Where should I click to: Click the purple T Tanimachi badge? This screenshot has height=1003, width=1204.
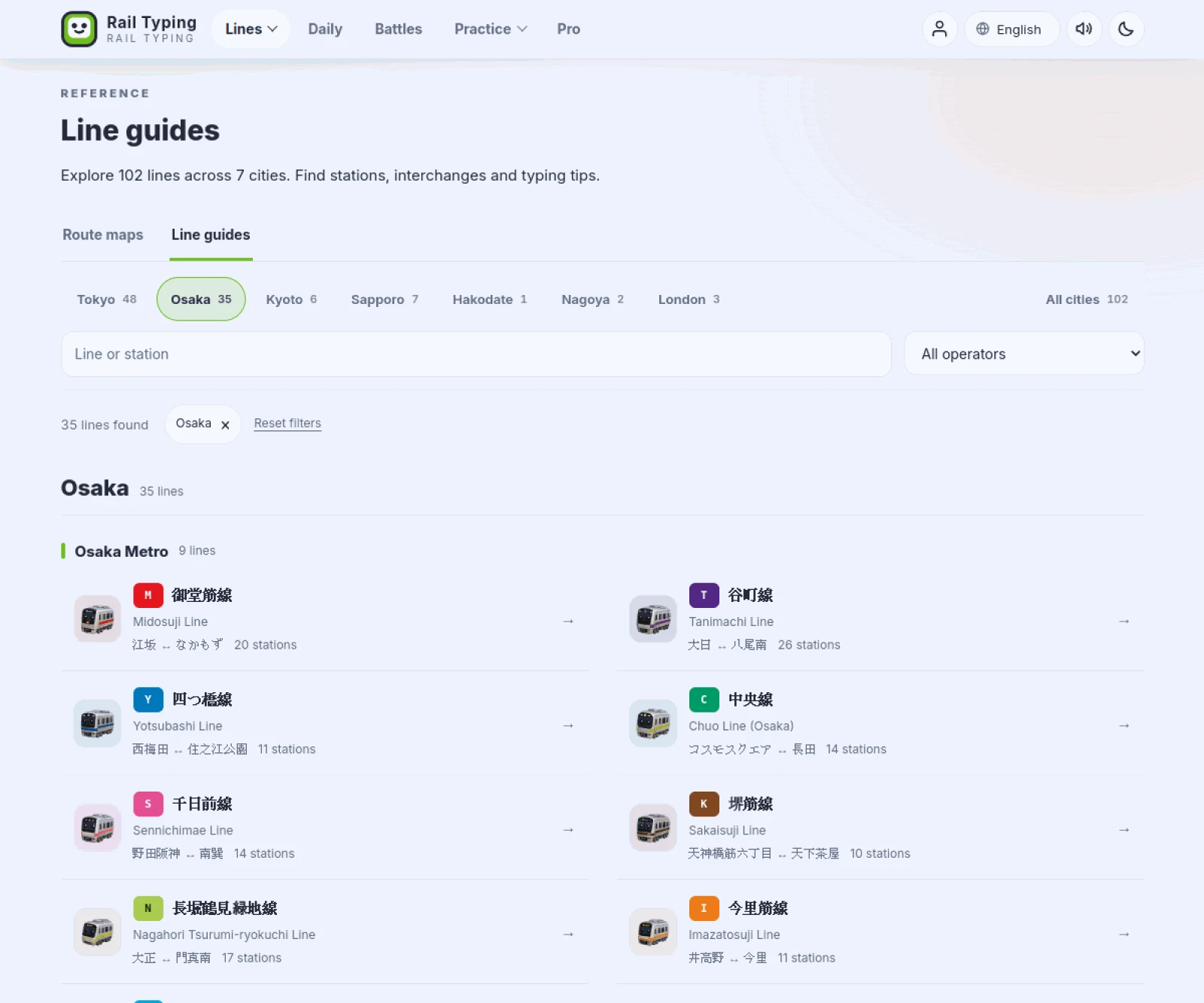click(x=704, y=595)
